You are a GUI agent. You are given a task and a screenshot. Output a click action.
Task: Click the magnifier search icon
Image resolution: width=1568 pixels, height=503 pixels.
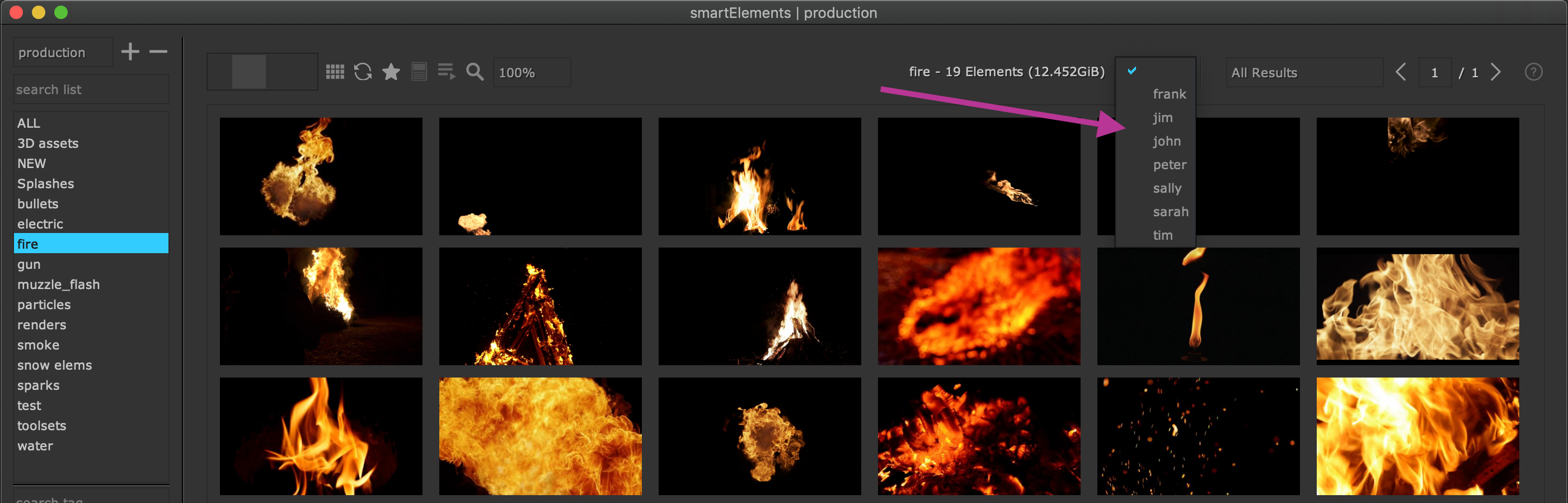click(x=475, y=72)
